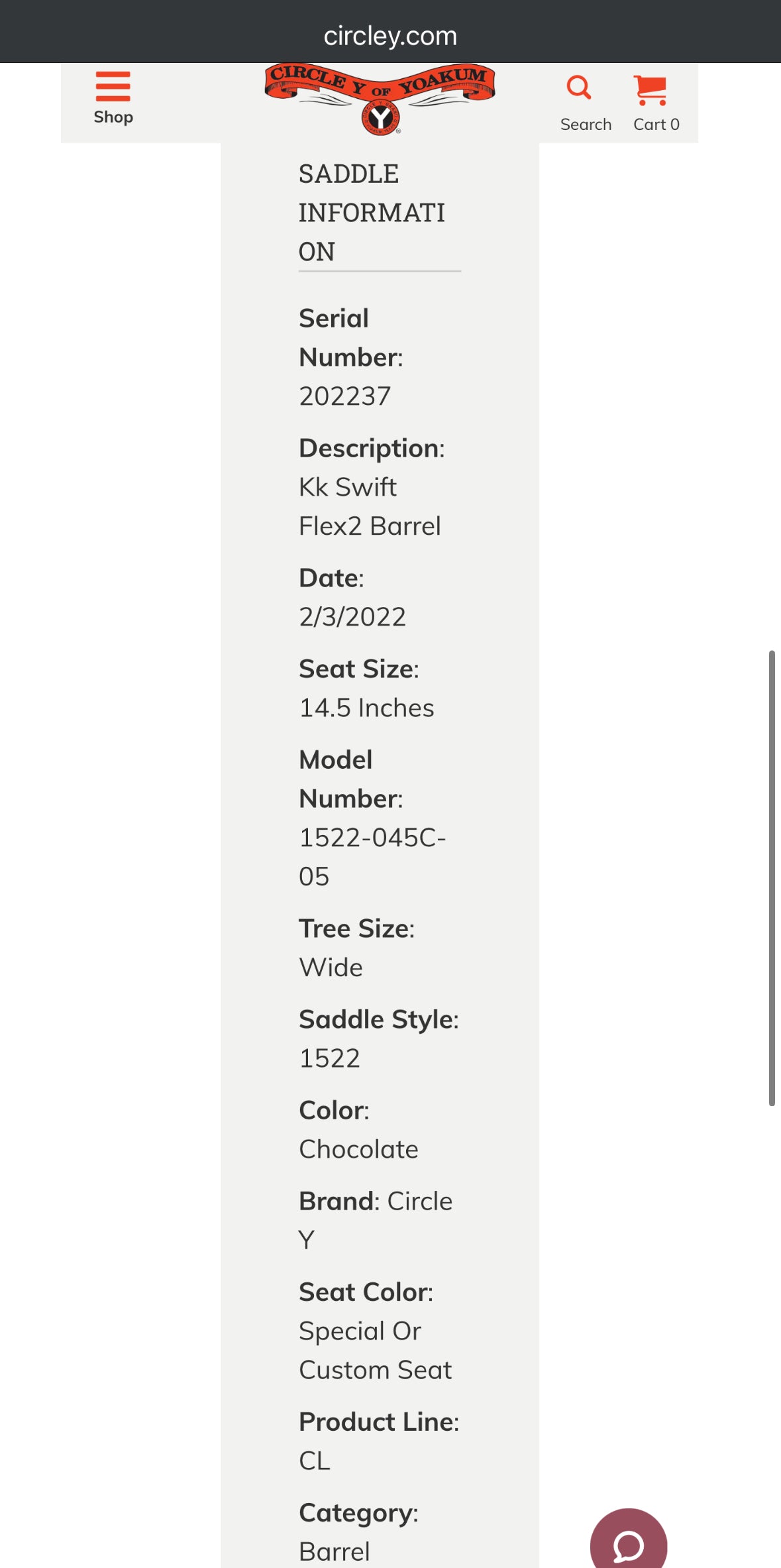
Task: Select the Chocolate color value
Action: coord(358,1150)
